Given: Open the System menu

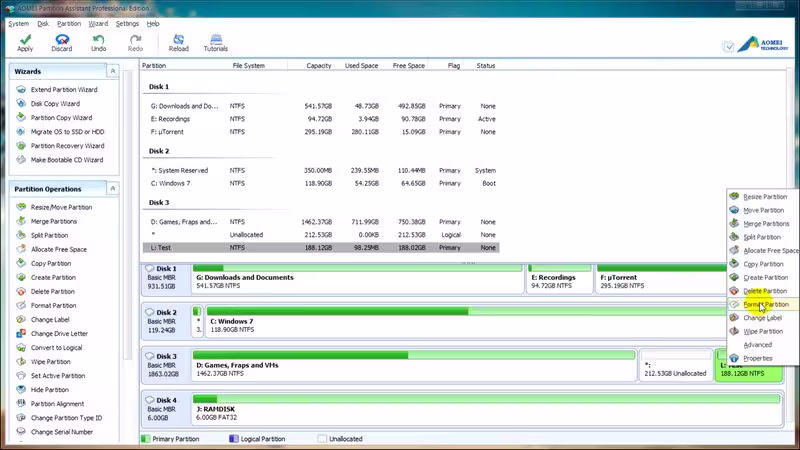Looking at the screenshot, I should 19,23.
